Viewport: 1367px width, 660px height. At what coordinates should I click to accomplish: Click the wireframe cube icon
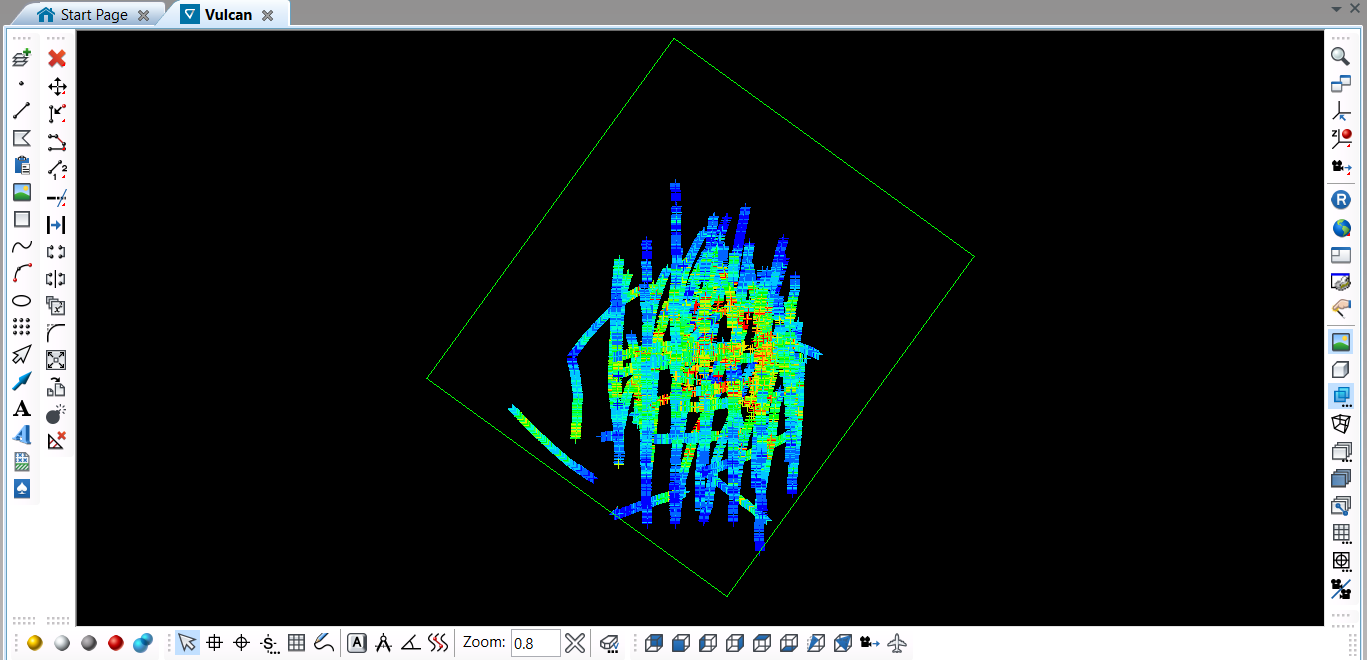[x=1341, y=424]
